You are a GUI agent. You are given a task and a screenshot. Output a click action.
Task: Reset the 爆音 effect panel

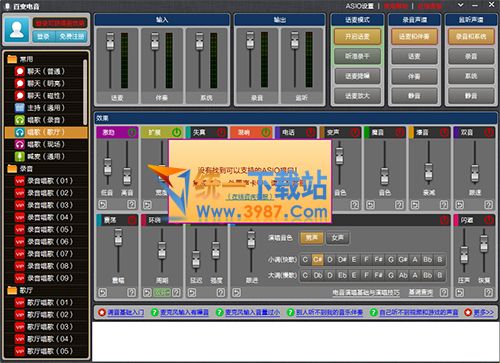click(415, 204)
